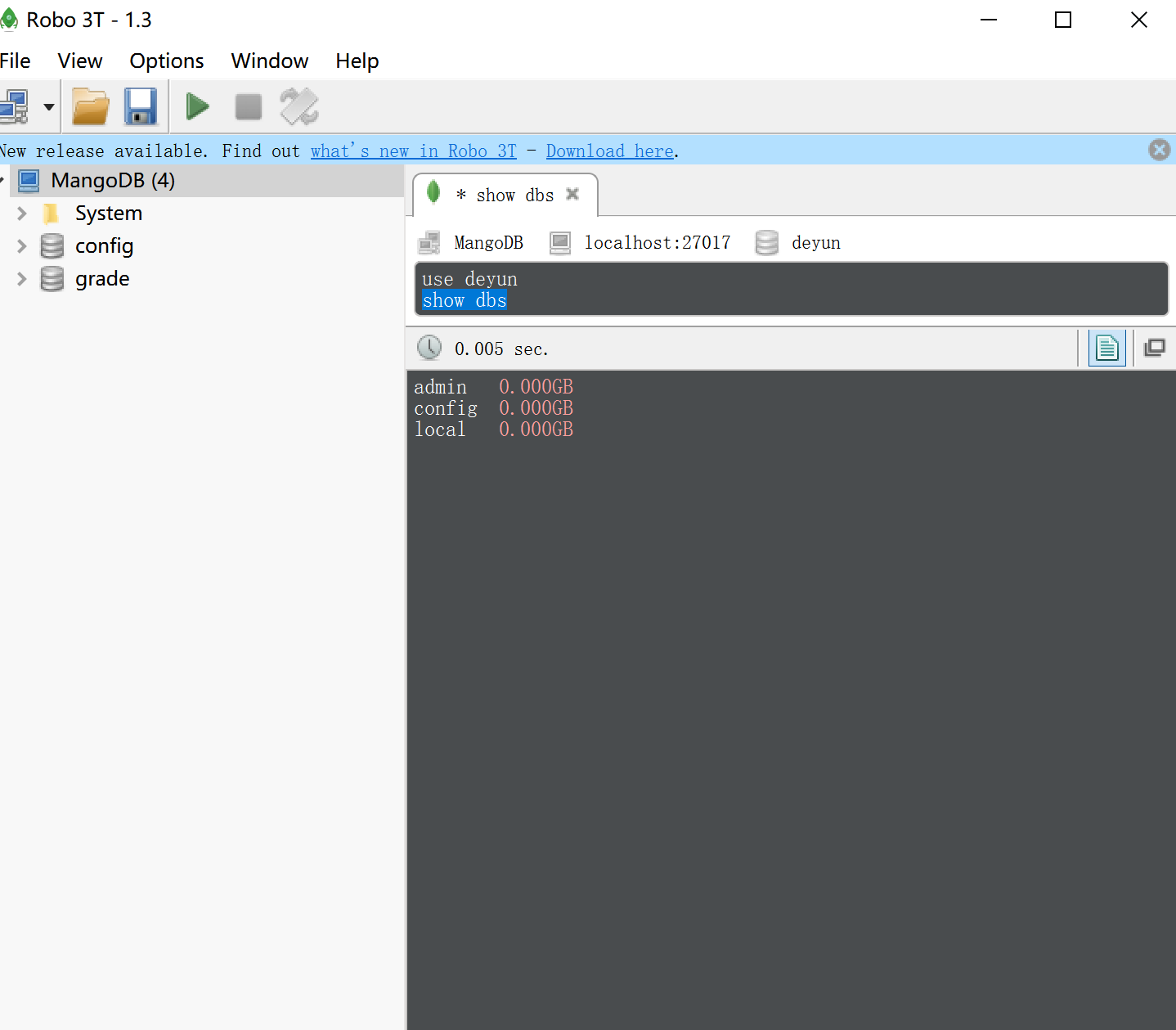
Task: Click the detach output window icon
Action: coord(1155,348)
